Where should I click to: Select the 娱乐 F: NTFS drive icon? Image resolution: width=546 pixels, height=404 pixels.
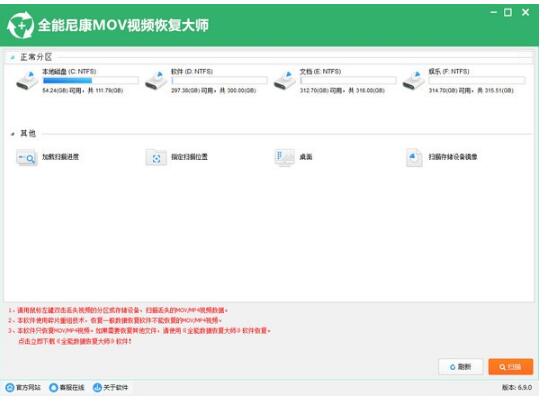pyautogui.click(x=414, y=80)
